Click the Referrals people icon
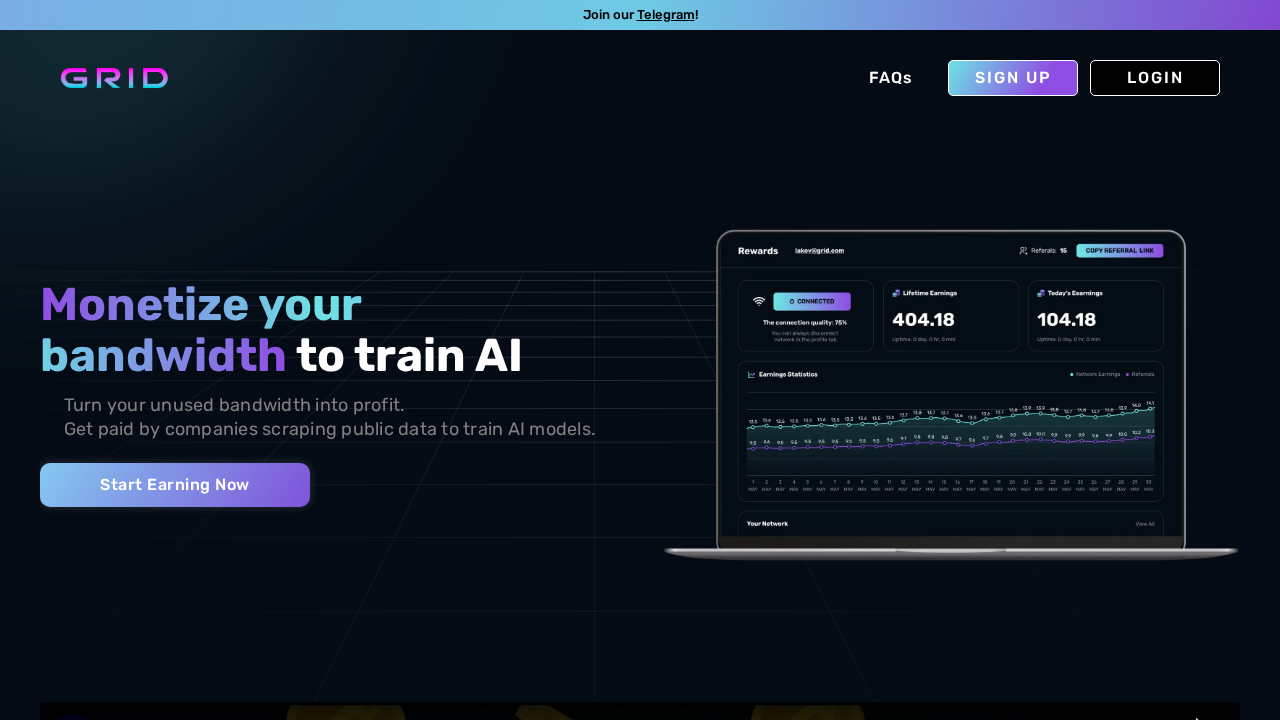The image size is (1280, 720). click(x=1023, y=251)
